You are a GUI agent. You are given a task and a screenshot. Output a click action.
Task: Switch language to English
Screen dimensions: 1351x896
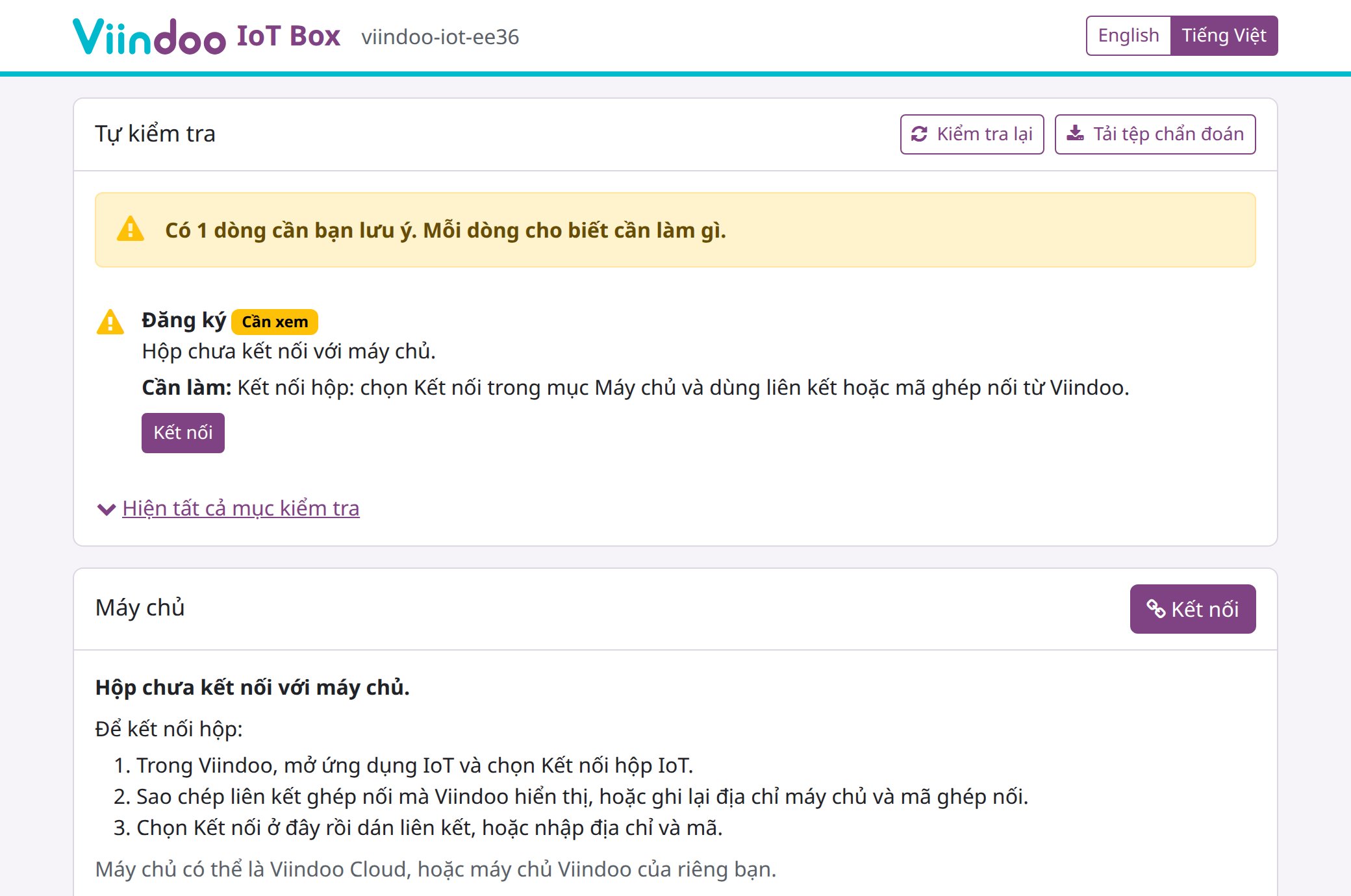click(1128, 36)
